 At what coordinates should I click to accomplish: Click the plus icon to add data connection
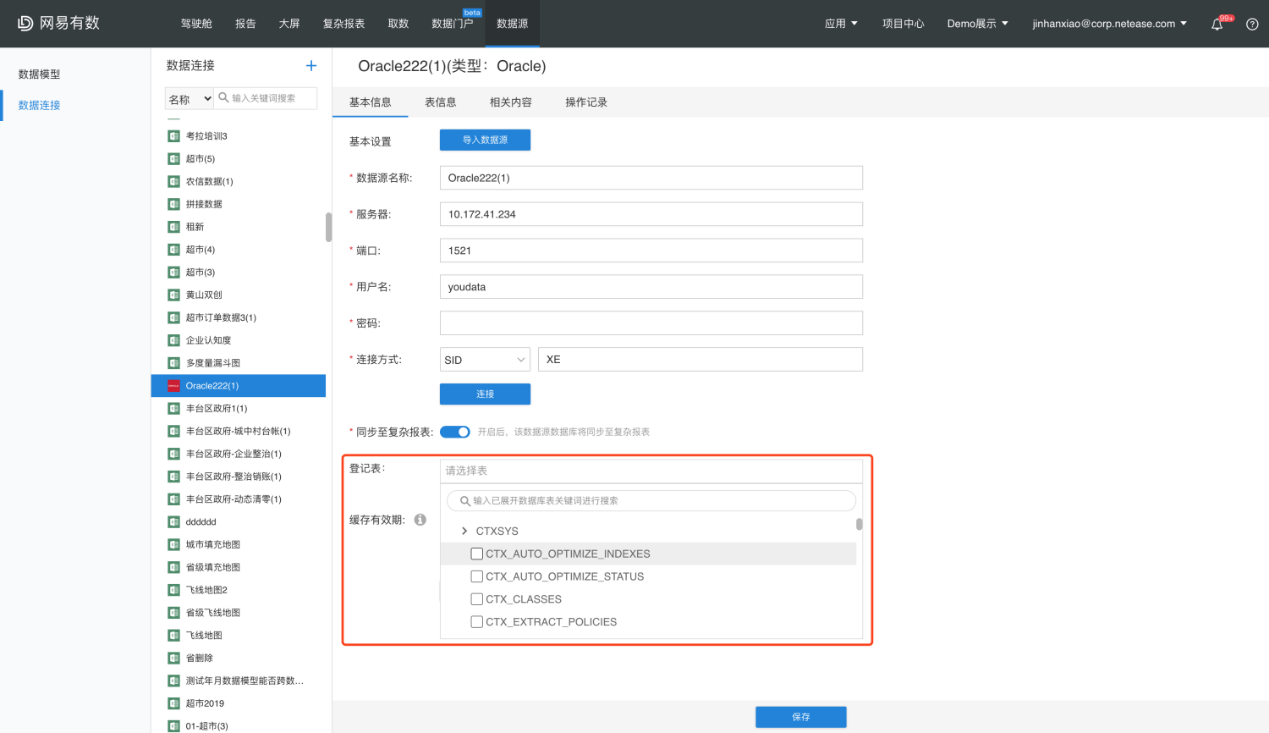point(311,66)
